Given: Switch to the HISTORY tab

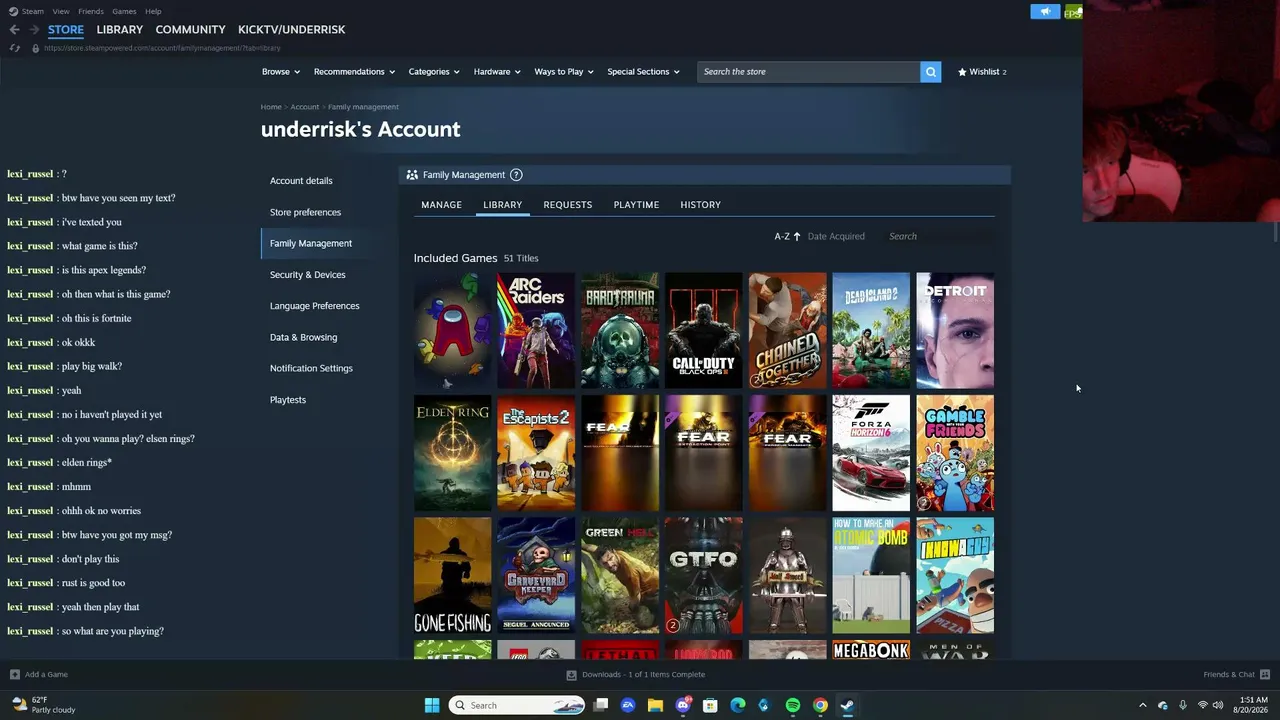Looking at the screenshot, I should coord(700,205).
